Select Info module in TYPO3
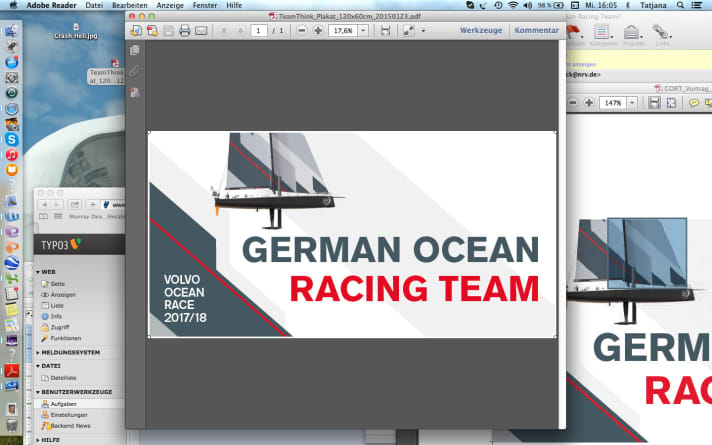The image size is (712, 445). [52, 316]
